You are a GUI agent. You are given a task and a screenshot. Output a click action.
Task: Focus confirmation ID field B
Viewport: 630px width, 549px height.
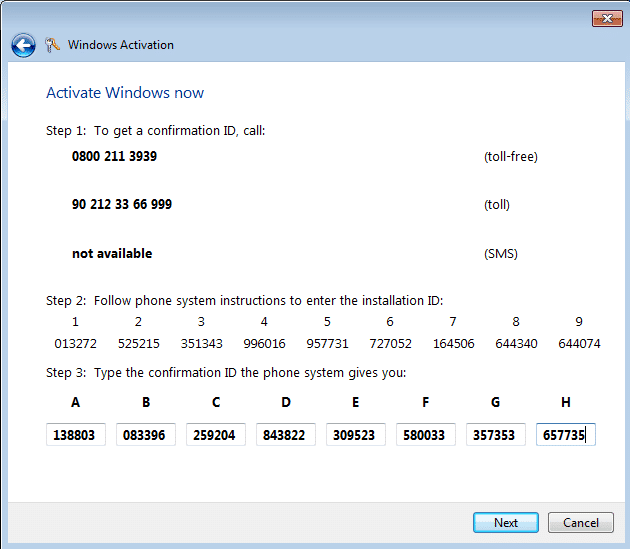coord(146,434)
